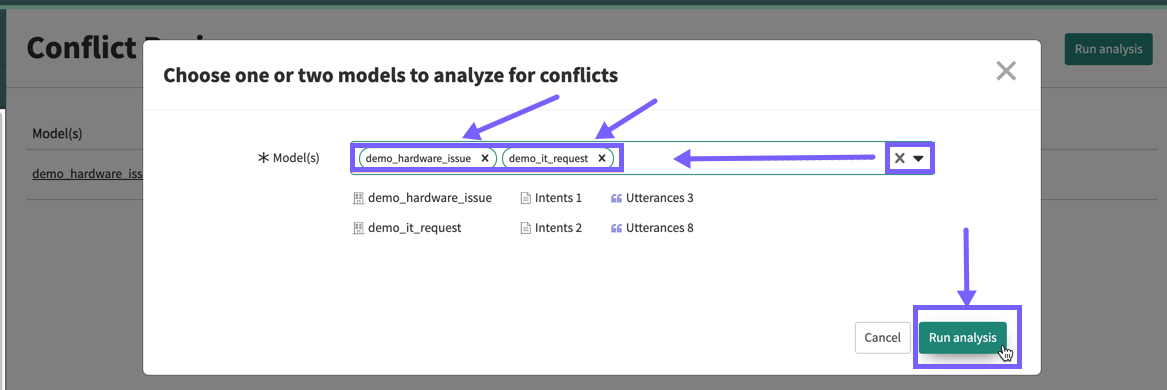
Task: Click the Intents 1 text
Action: click(558, 198)
